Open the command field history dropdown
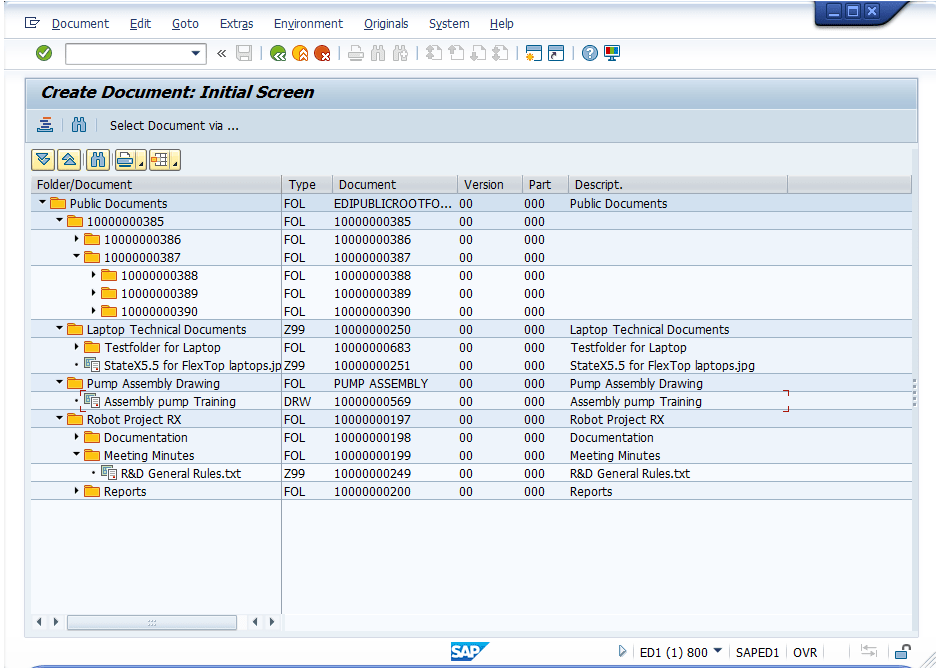 (195, 53)
